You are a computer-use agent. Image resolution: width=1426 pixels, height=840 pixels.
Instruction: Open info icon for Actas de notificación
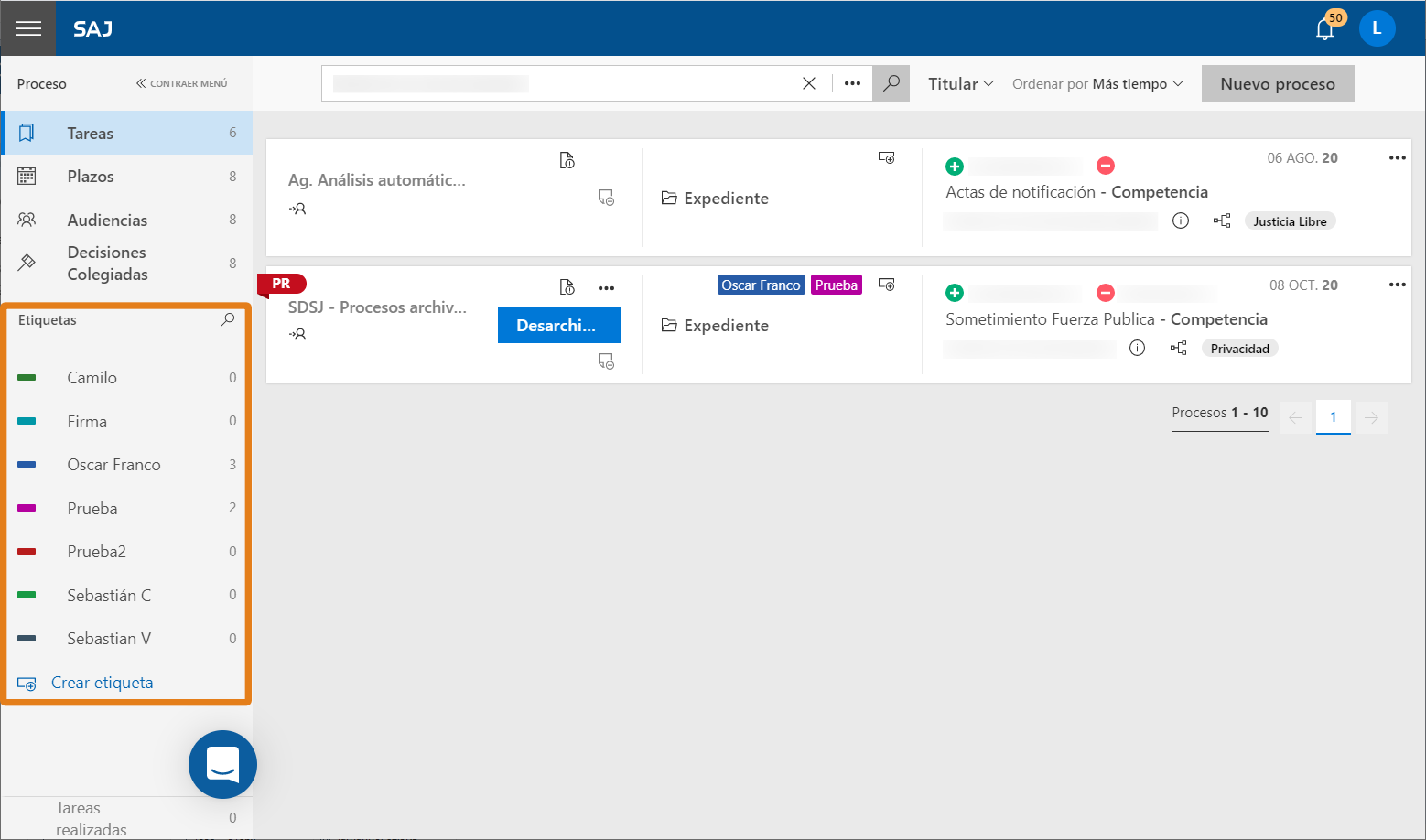tap(1181, 221)
